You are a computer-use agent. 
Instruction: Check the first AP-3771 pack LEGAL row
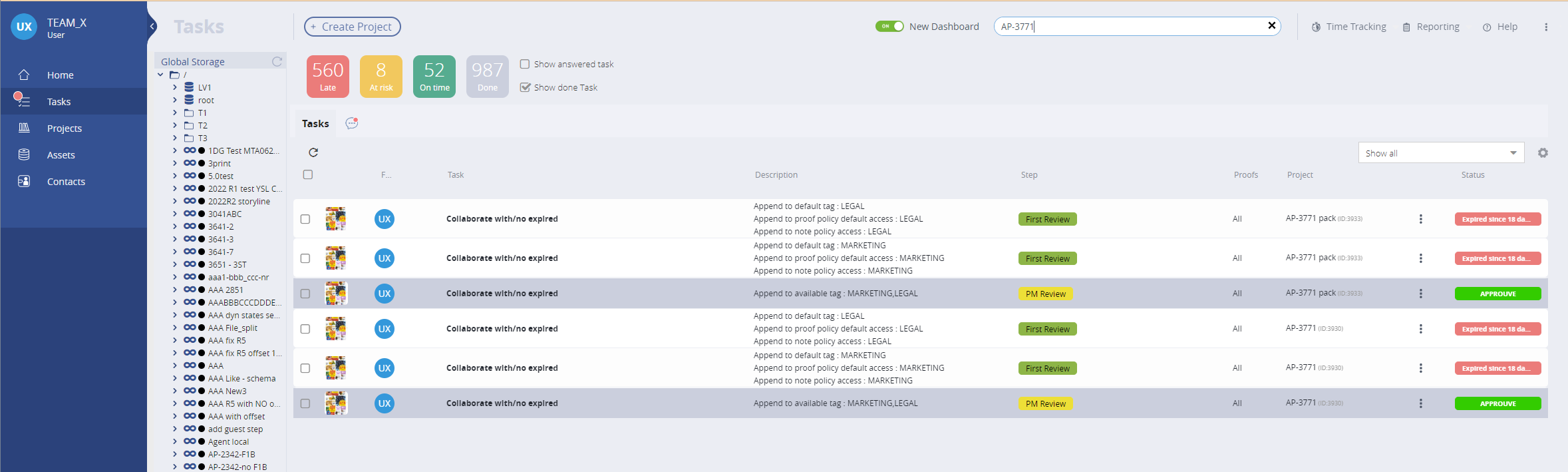click(x=305, y=219)
